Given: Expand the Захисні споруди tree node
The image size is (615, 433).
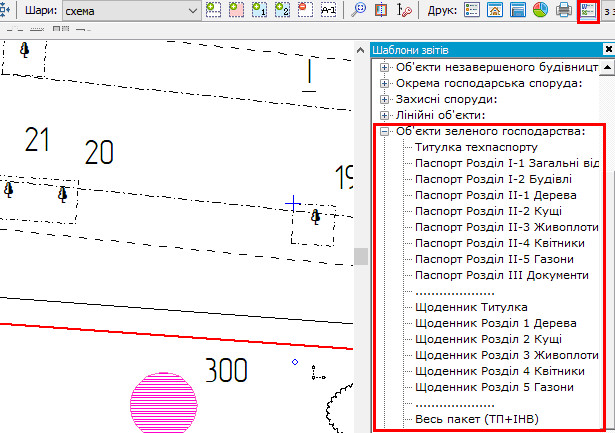Looking at the screenshot, I should point(385,99).
